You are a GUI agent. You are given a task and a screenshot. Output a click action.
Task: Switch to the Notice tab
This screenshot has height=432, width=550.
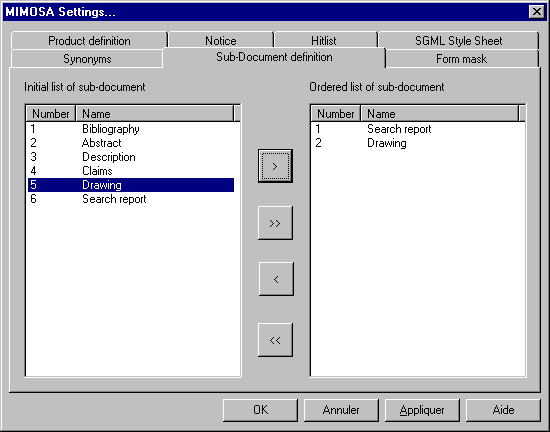221,41
